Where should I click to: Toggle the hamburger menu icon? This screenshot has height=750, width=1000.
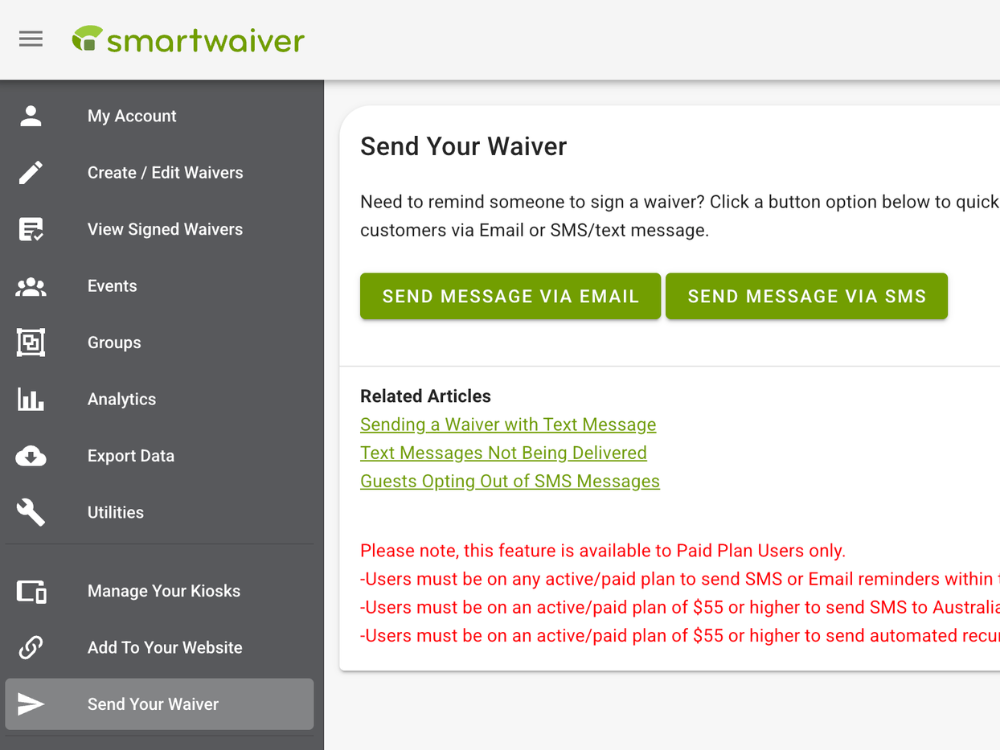tap(31, 39)
